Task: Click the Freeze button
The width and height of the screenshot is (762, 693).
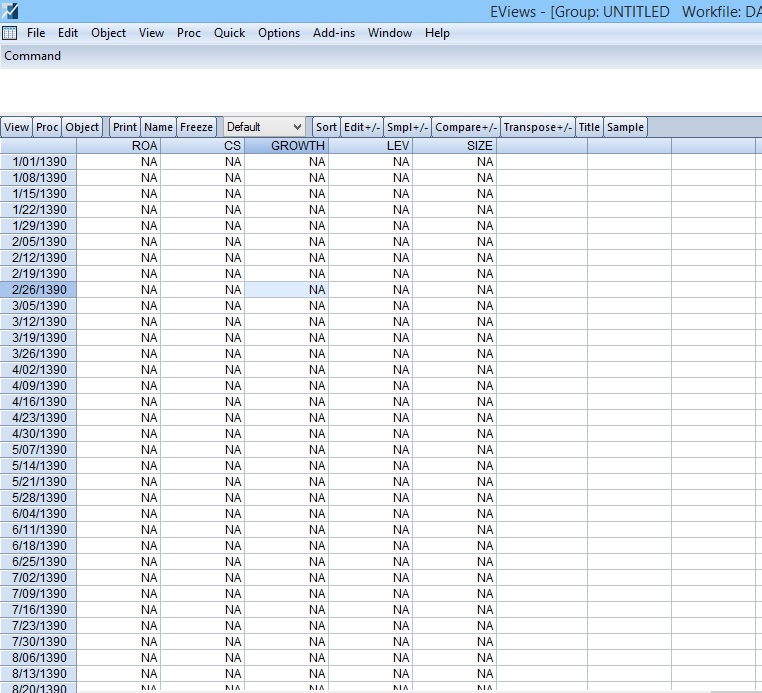Action: (196, 127)
